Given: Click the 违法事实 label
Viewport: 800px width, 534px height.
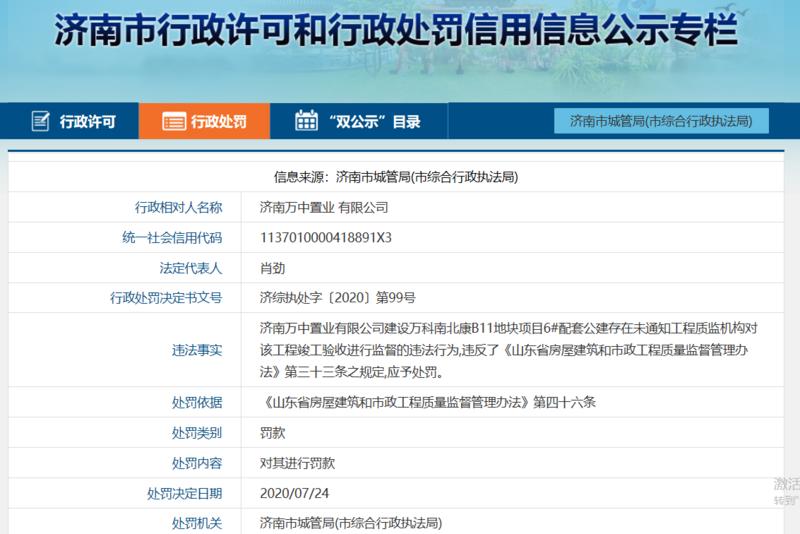Looking at the screenshot, I should 197,350.
